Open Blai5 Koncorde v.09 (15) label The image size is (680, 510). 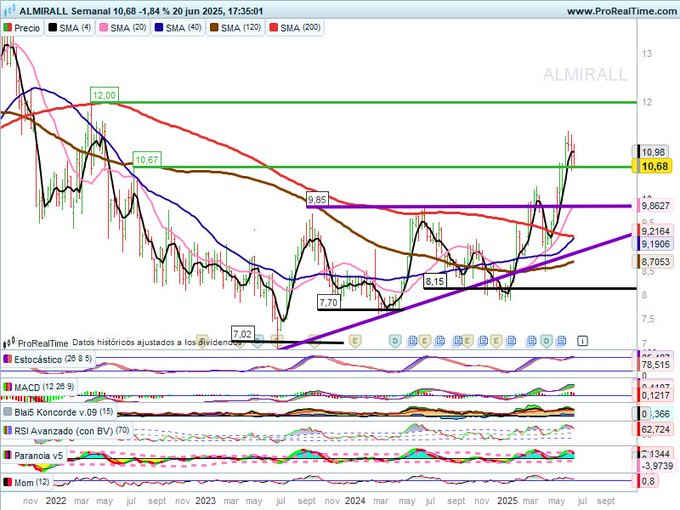(x=64, y=412)
